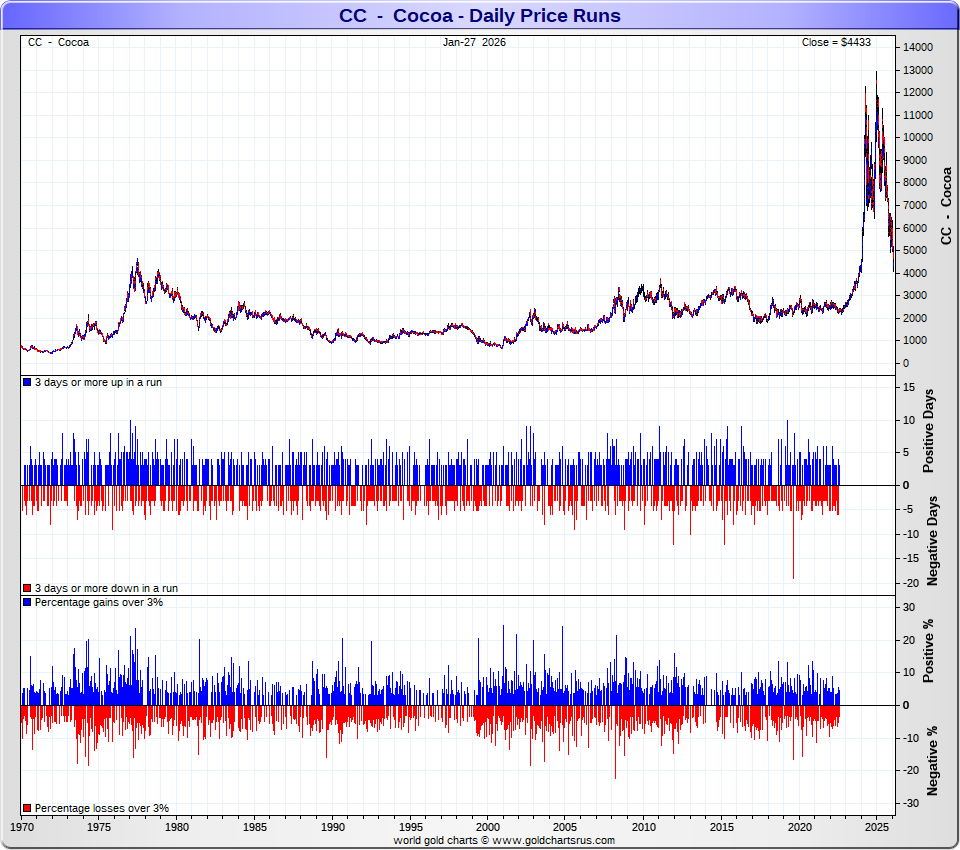Click the 1980 year label on the time axis
The image size is (960, 850).
pos(177,827)
